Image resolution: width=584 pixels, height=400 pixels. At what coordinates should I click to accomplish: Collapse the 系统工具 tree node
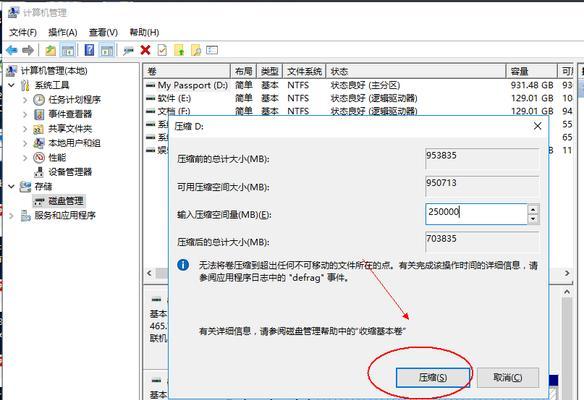click(12, 85)
